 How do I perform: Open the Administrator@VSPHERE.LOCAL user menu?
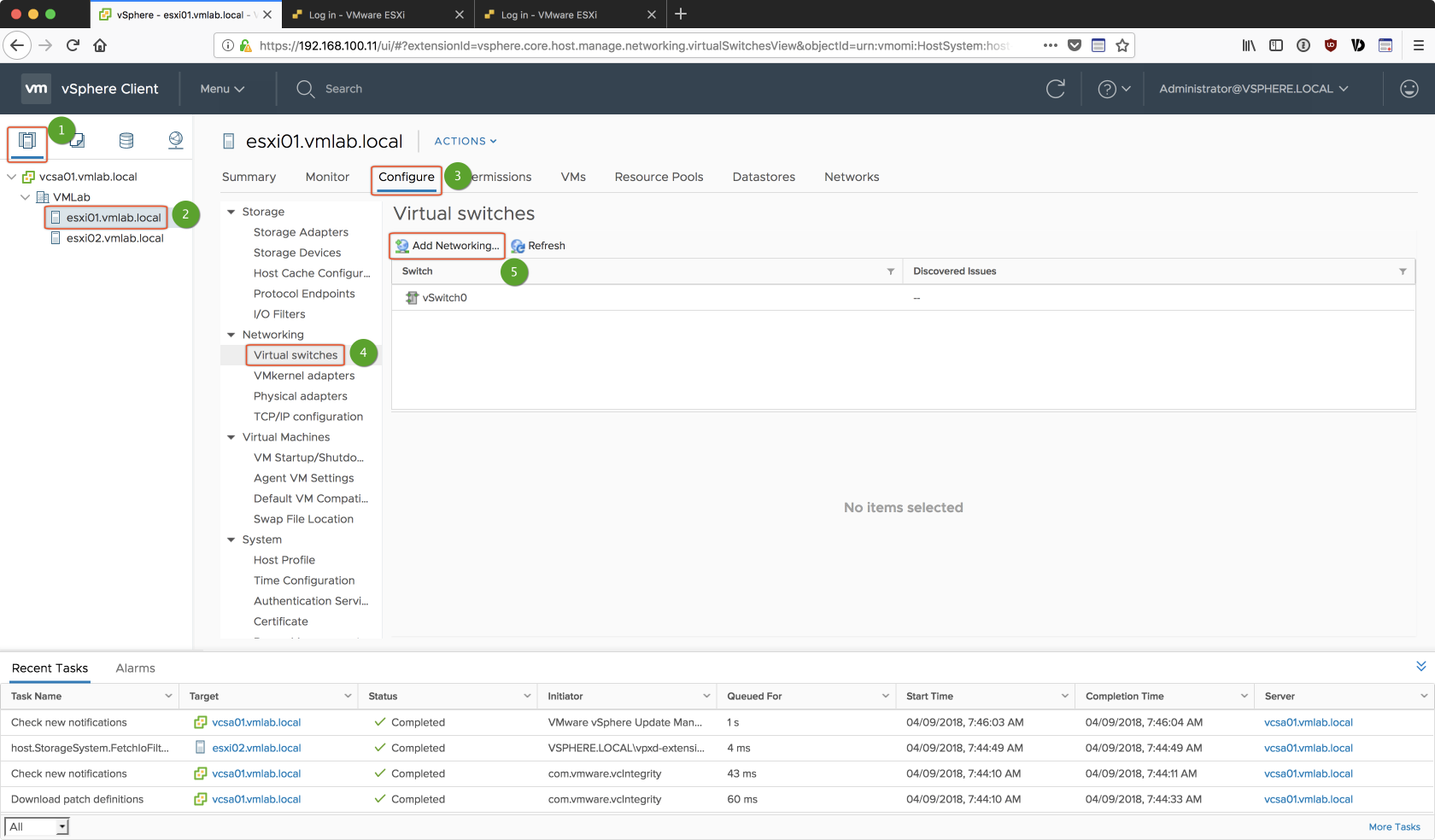pos(1253,89)
